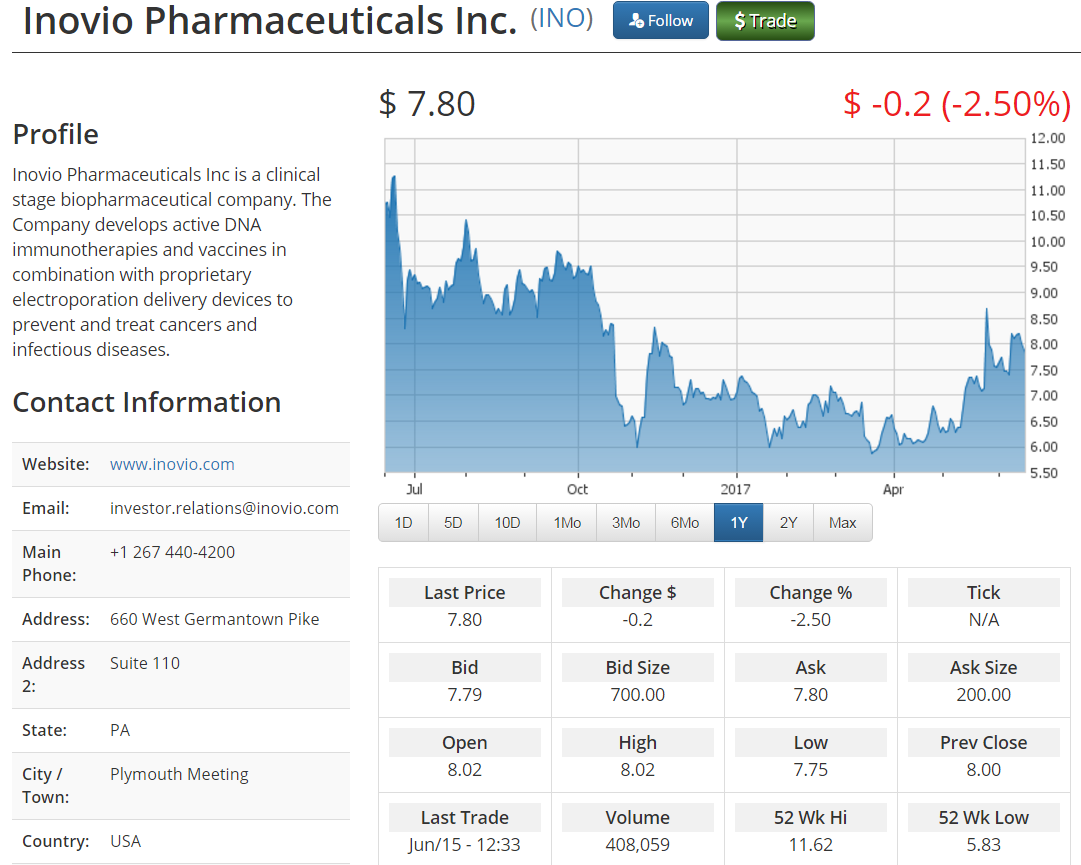The height and width of the screenshot is (865, 1081).
Task: Click the State value PA
Action: coord(120,731)
